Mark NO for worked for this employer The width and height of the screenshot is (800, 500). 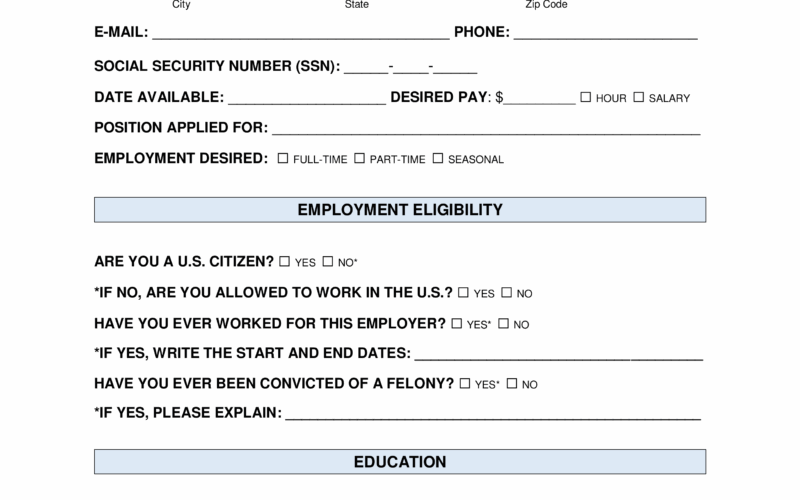[504, 324]
